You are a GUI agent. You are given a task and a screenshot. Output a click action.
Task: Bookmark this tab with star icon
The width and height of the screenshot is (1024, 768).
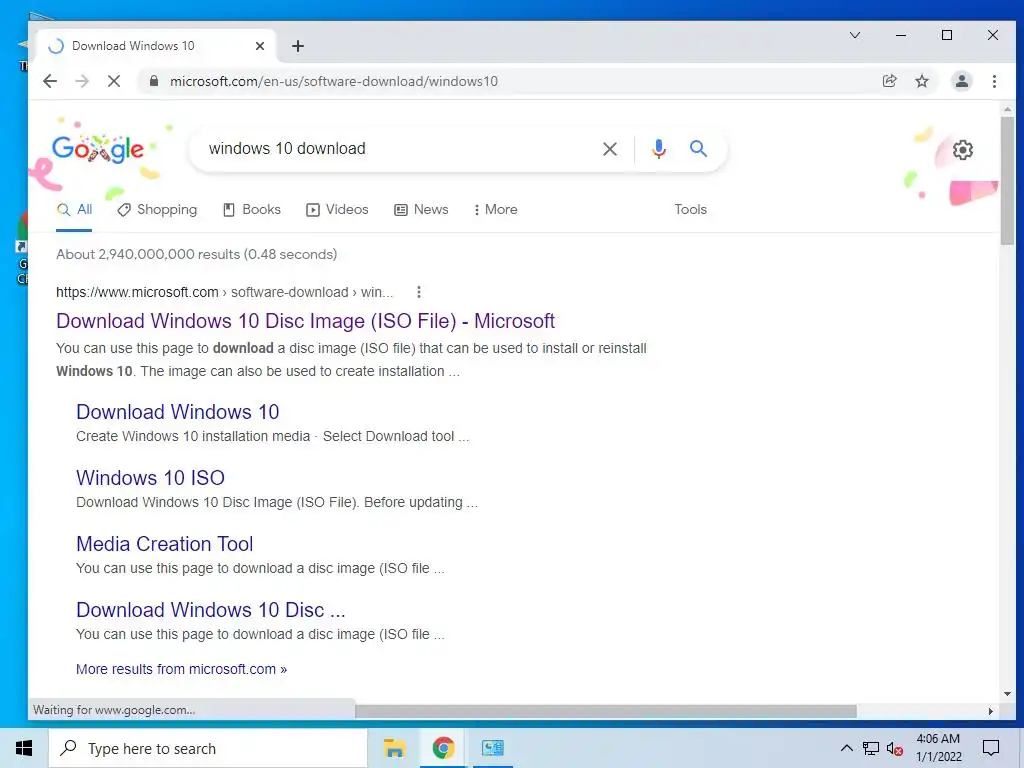pyautogui.click(x=921, y=81)
